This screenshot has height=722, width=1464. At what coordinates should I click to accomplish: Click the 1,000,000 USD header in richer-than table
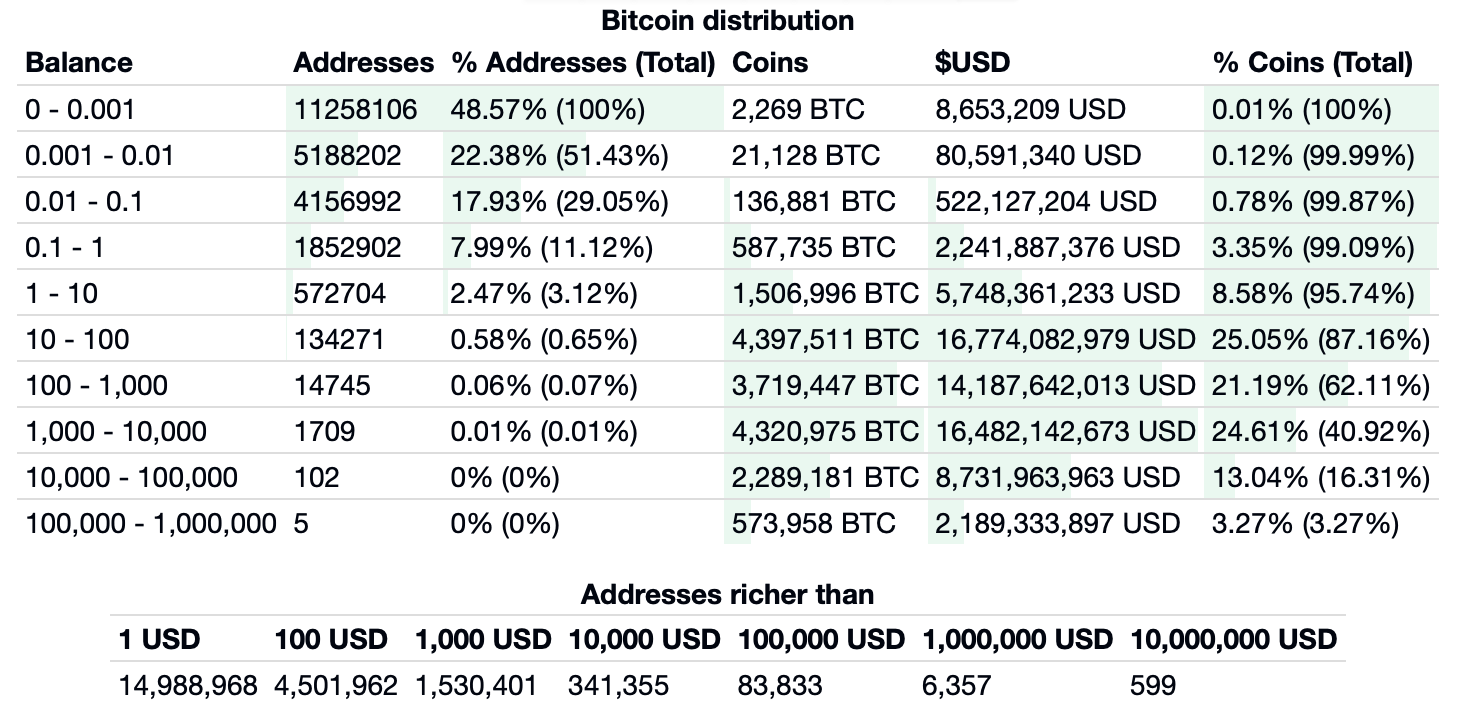(1017, 640)
